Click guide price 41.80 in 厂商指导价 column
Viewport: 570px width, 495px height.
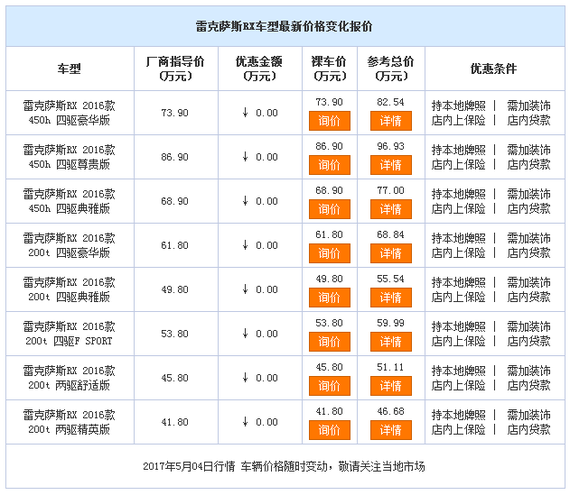[x=175, y=422]
